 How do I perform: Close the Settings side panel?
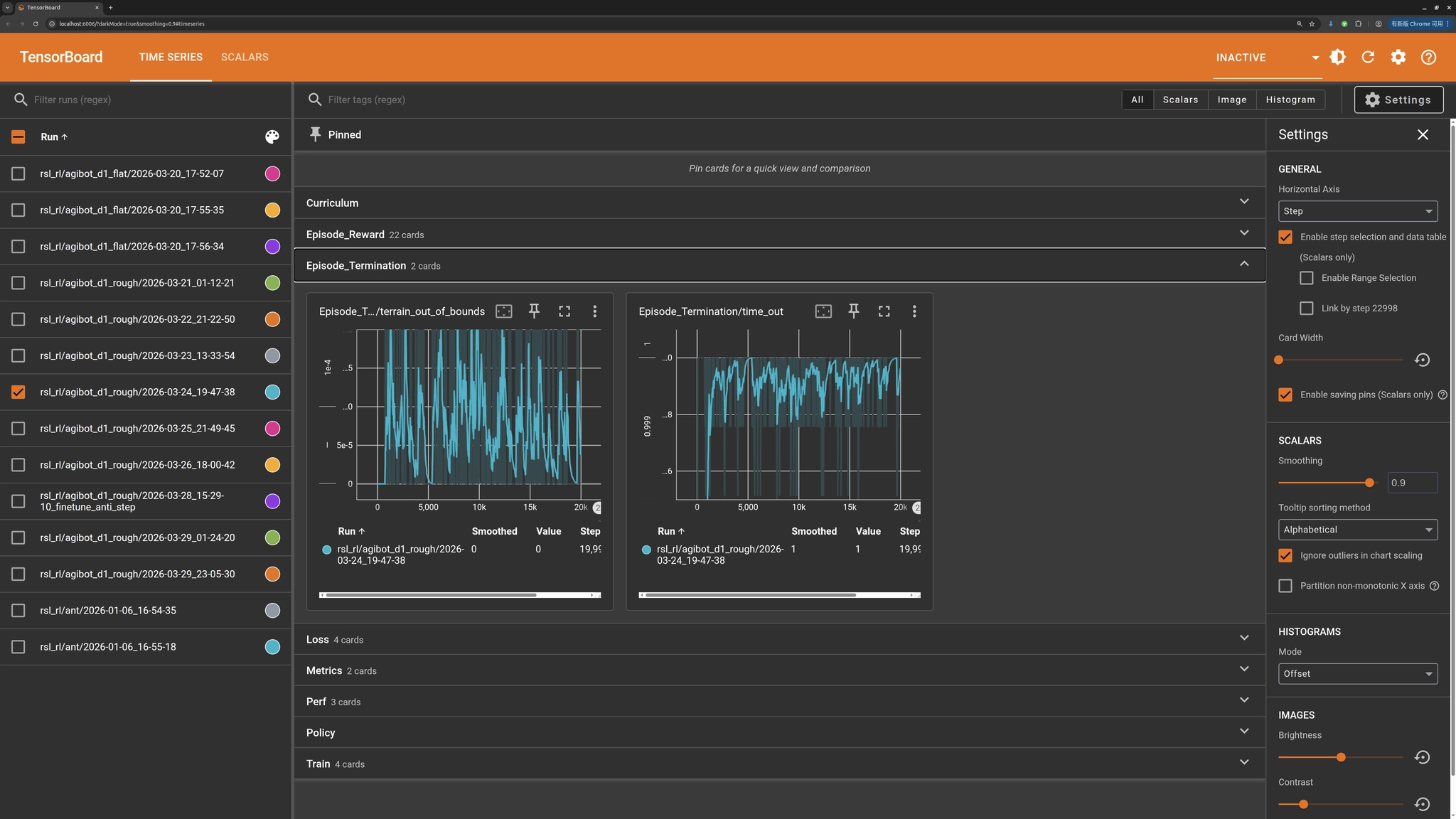coord(1423,134)
